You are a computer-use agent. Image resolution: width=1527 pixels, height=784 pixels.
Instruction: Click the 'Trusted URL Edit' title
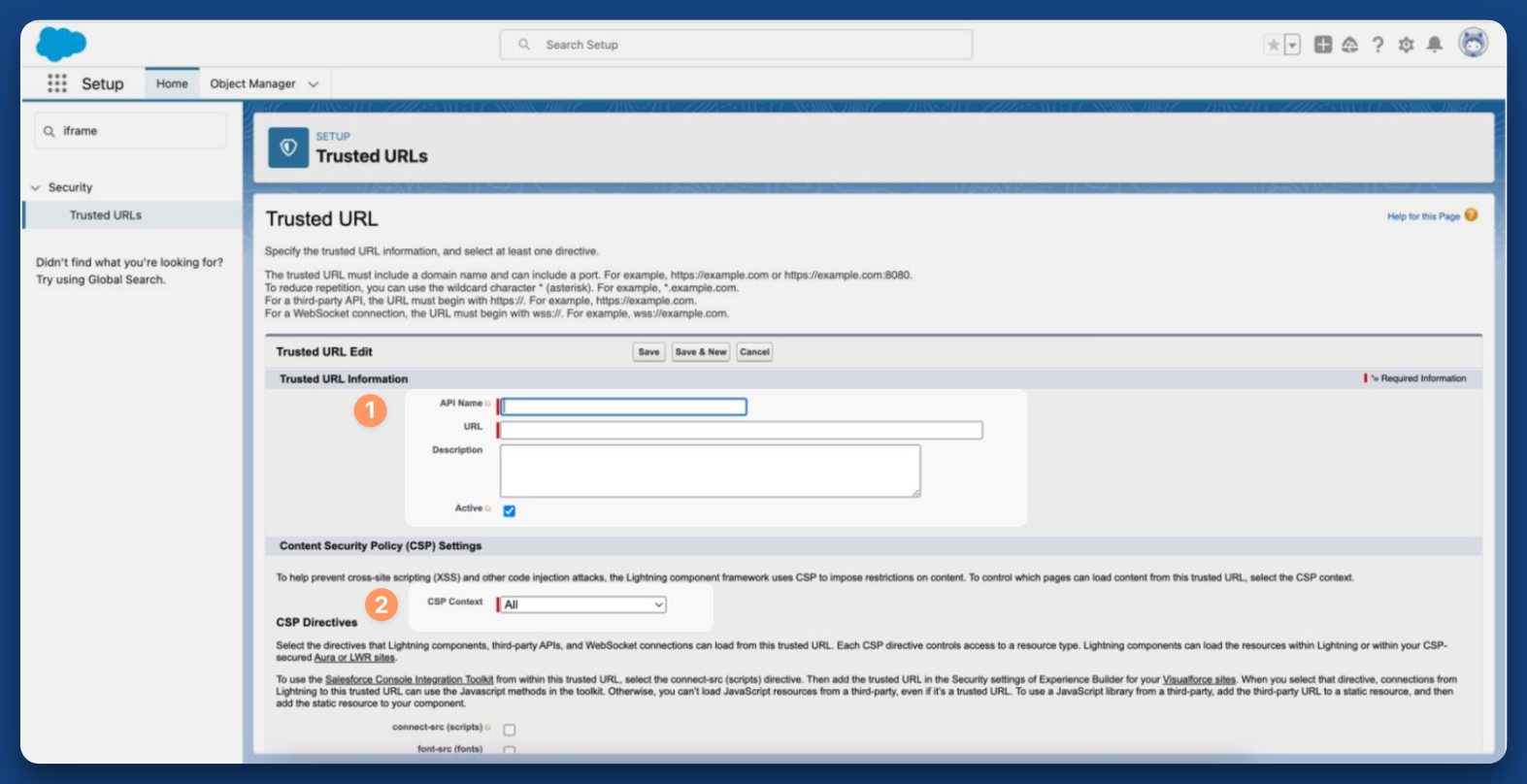[x=324, y=352]
